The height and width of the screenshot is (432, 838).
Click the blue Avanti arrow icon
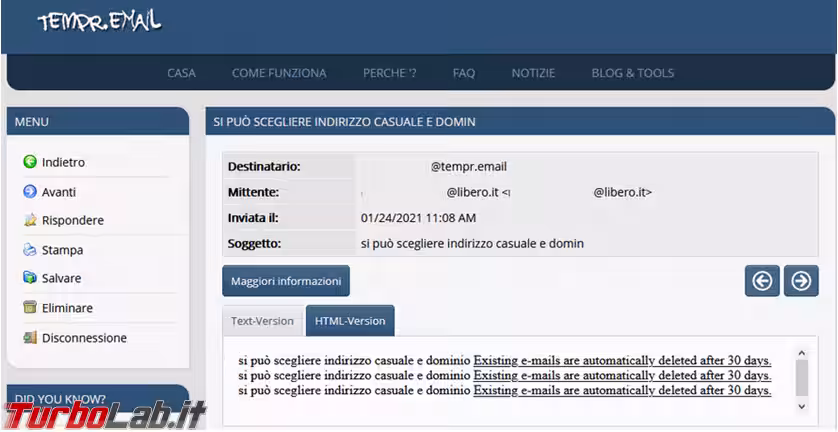pos(30,192)
